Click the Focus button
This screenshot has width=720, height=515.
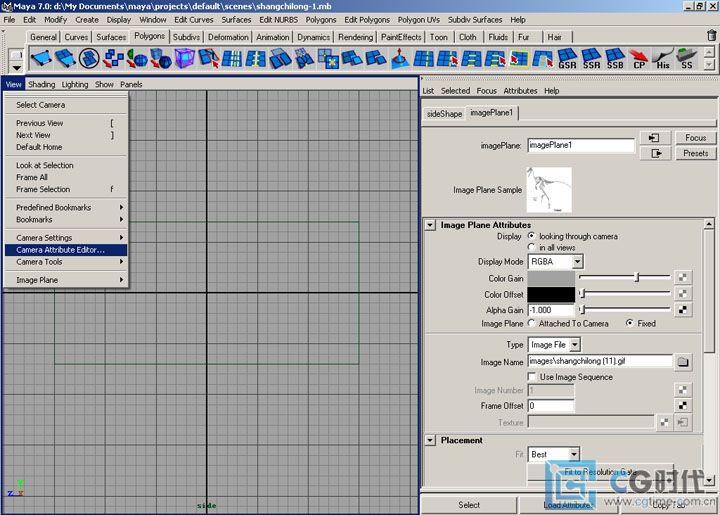click(695, 138)
